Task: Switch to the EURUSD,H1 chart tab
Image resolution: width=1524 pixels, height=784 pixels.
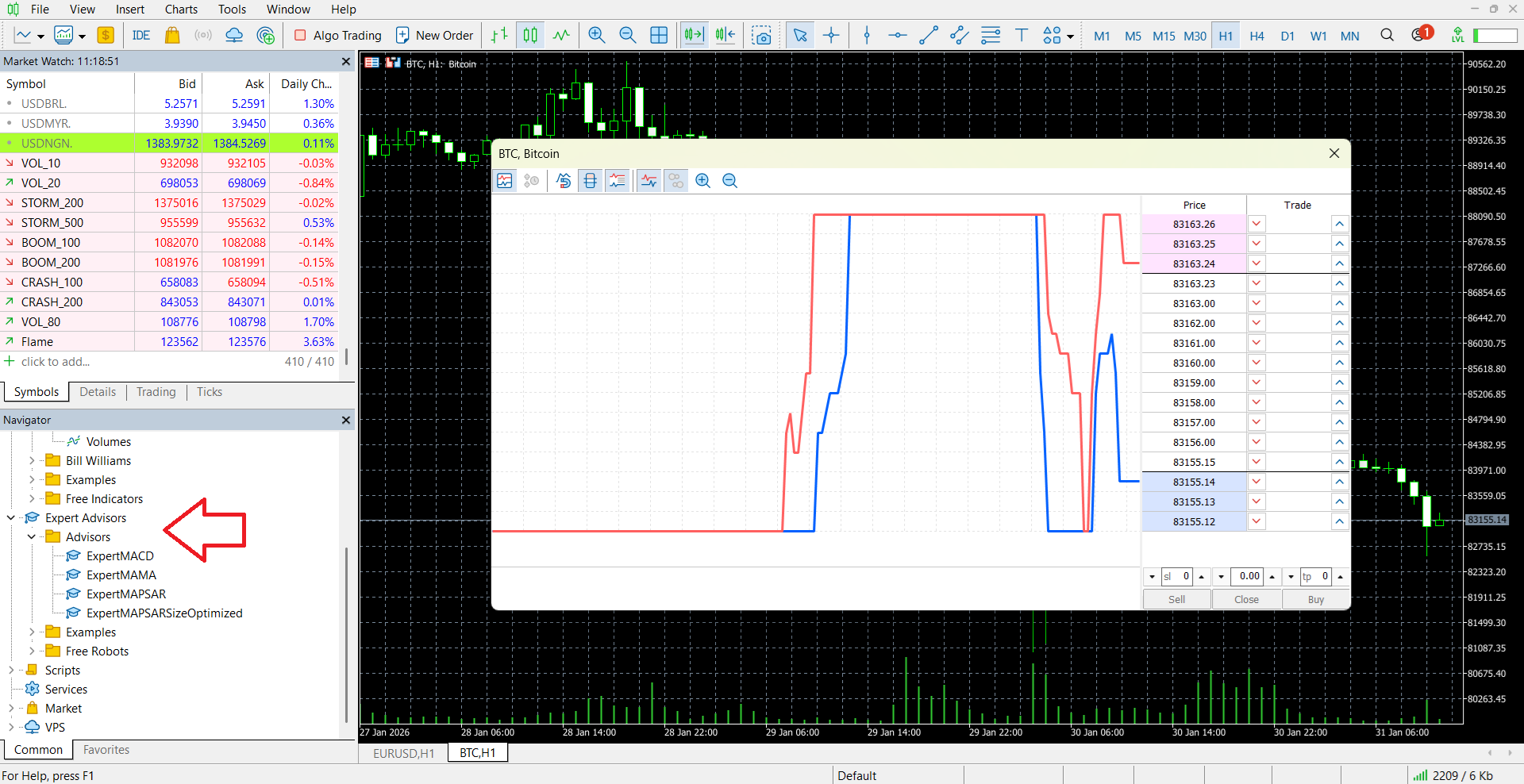Action: point(403,753)
